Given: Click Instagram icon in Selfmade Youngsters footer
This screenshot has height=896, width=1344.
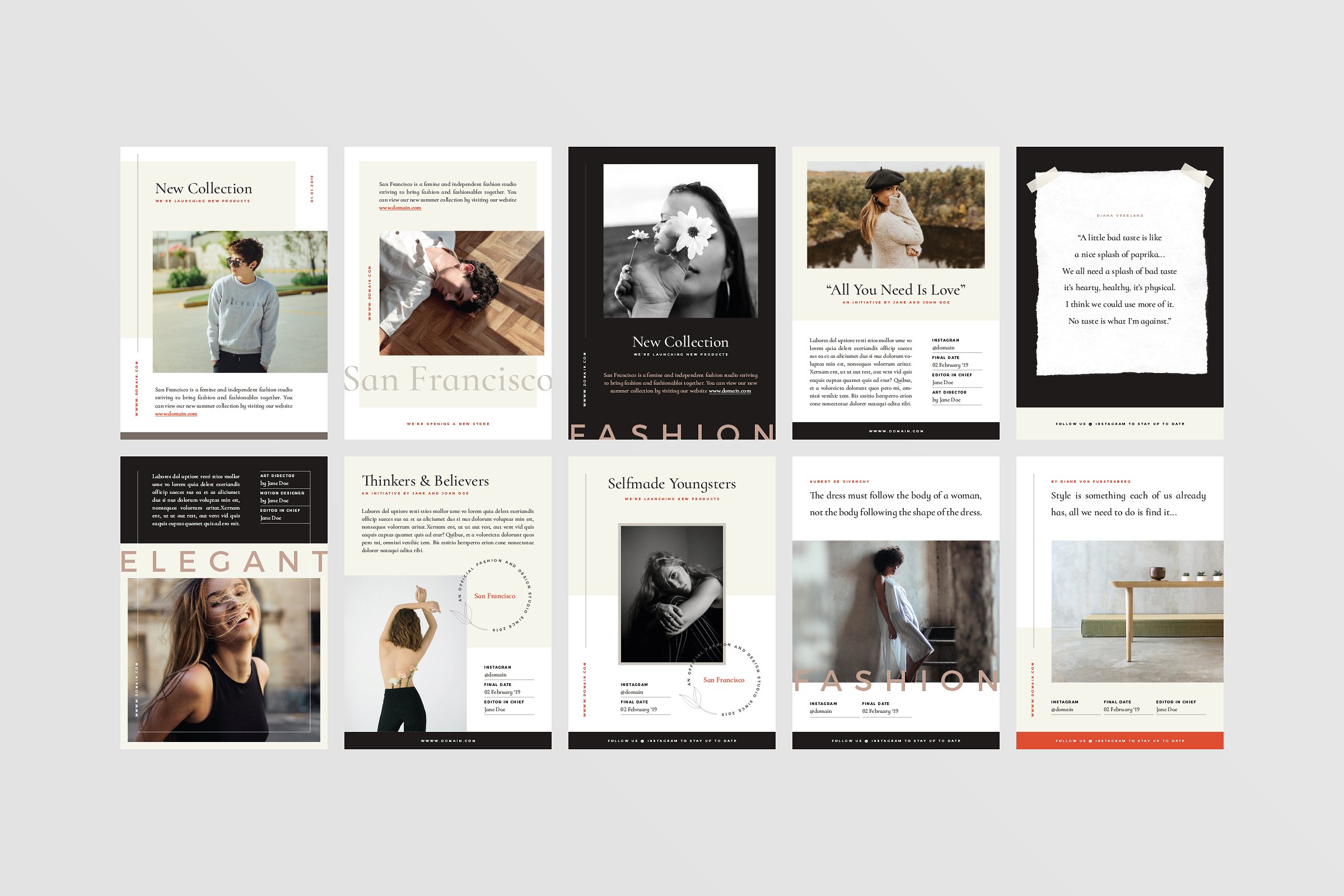Looking at the screenshot, I should (x=642, y=741).
